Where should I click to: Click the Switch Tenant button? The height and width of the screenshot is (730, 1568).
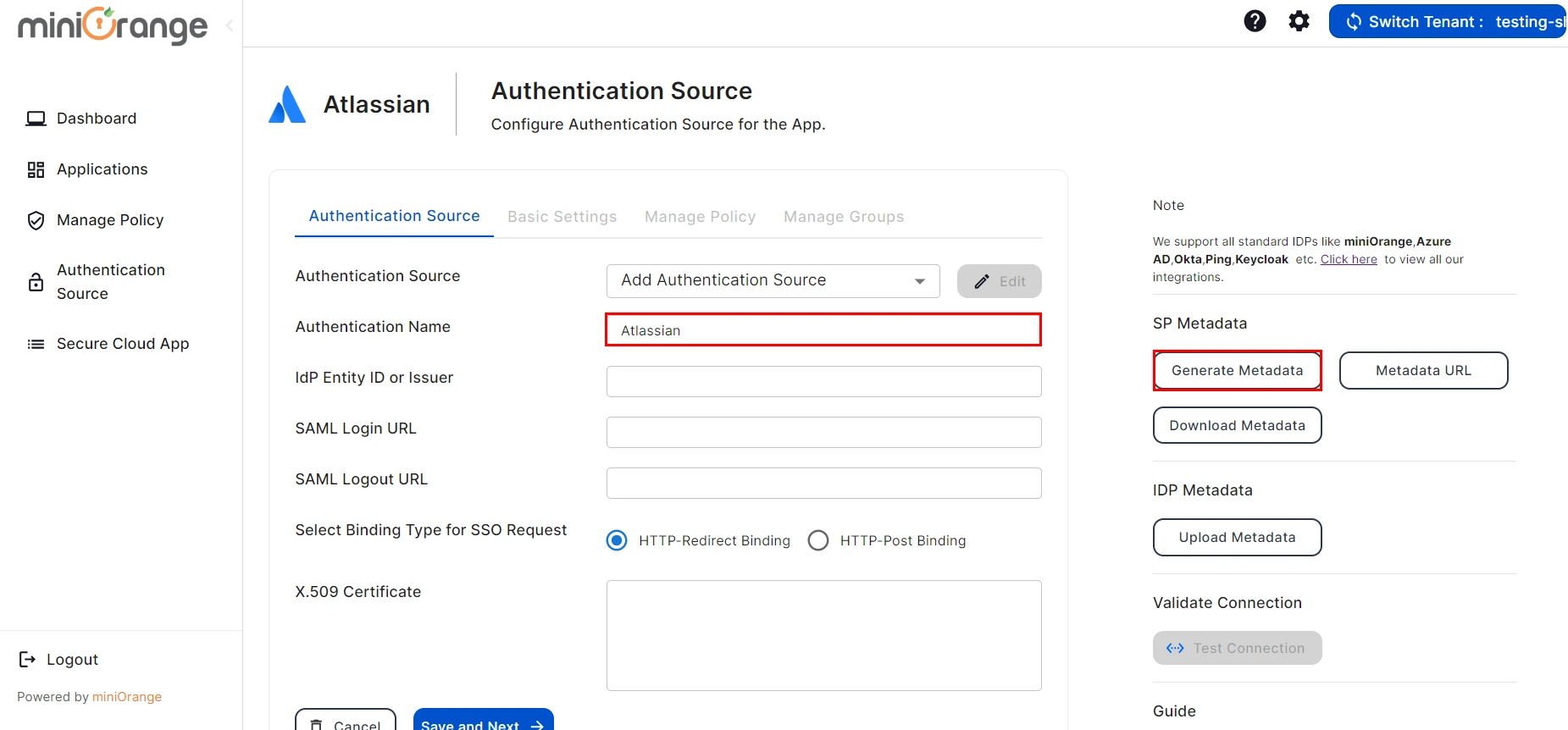click(1449, 21)
